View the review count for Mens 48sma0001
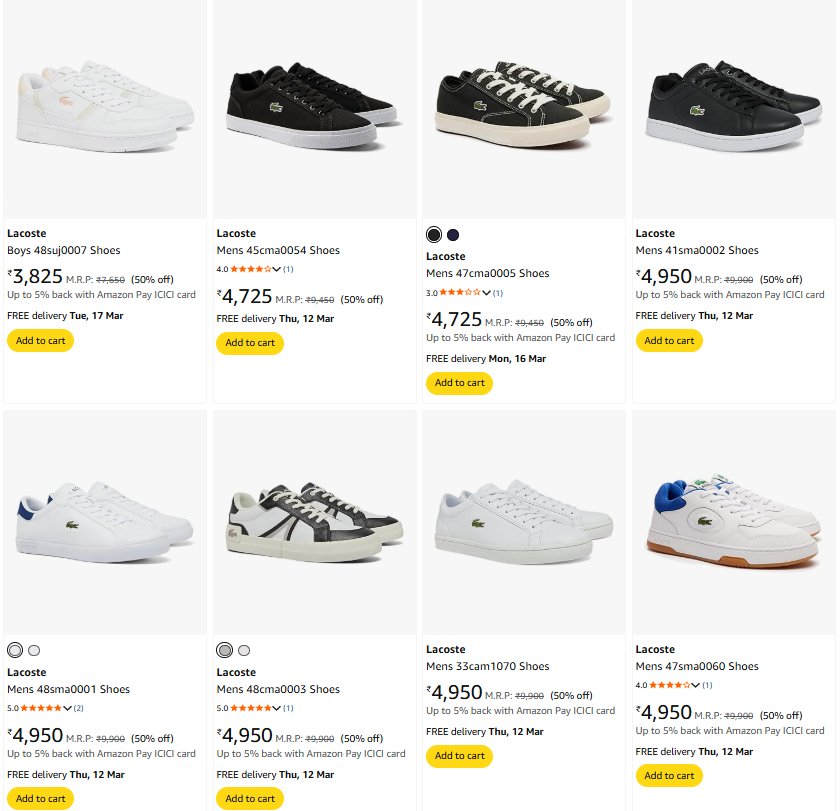The image size is (840, 811). point(79,708)
